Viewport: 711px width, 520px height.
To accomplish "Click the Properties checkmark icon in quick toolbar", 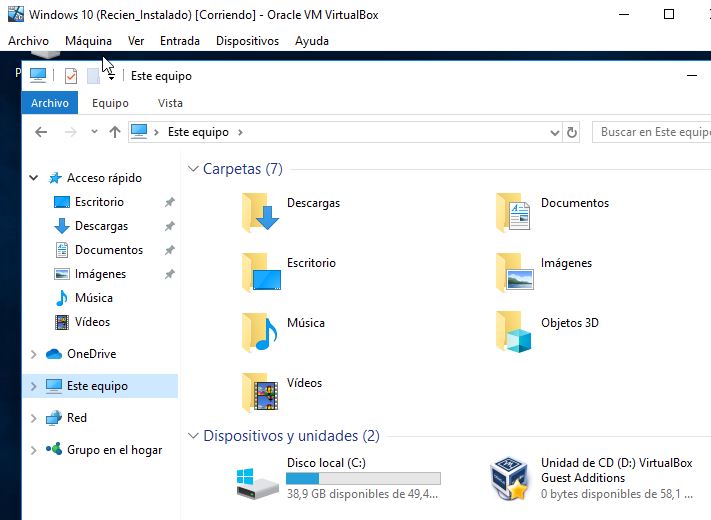I will coord(70,76).
